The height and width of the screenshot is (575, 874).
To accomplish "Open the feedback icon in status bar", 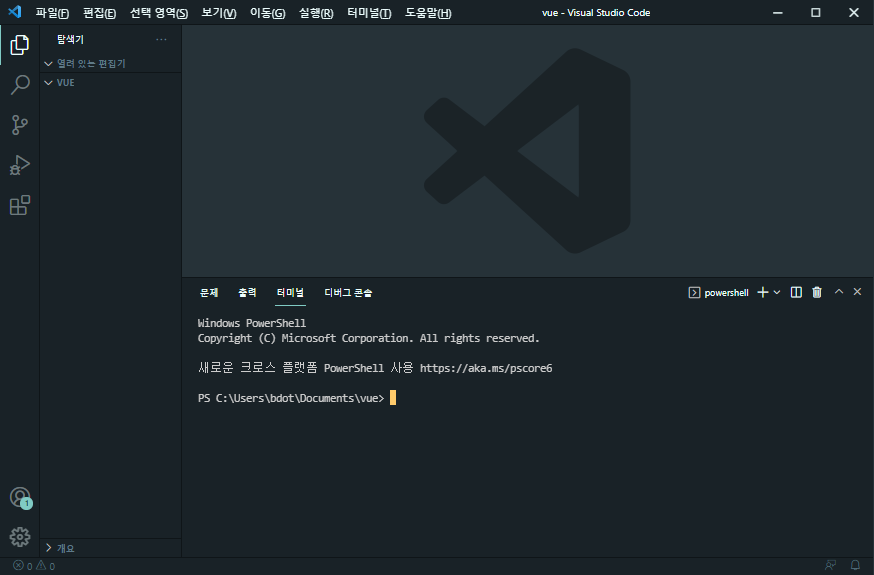I will pos(830,566).
